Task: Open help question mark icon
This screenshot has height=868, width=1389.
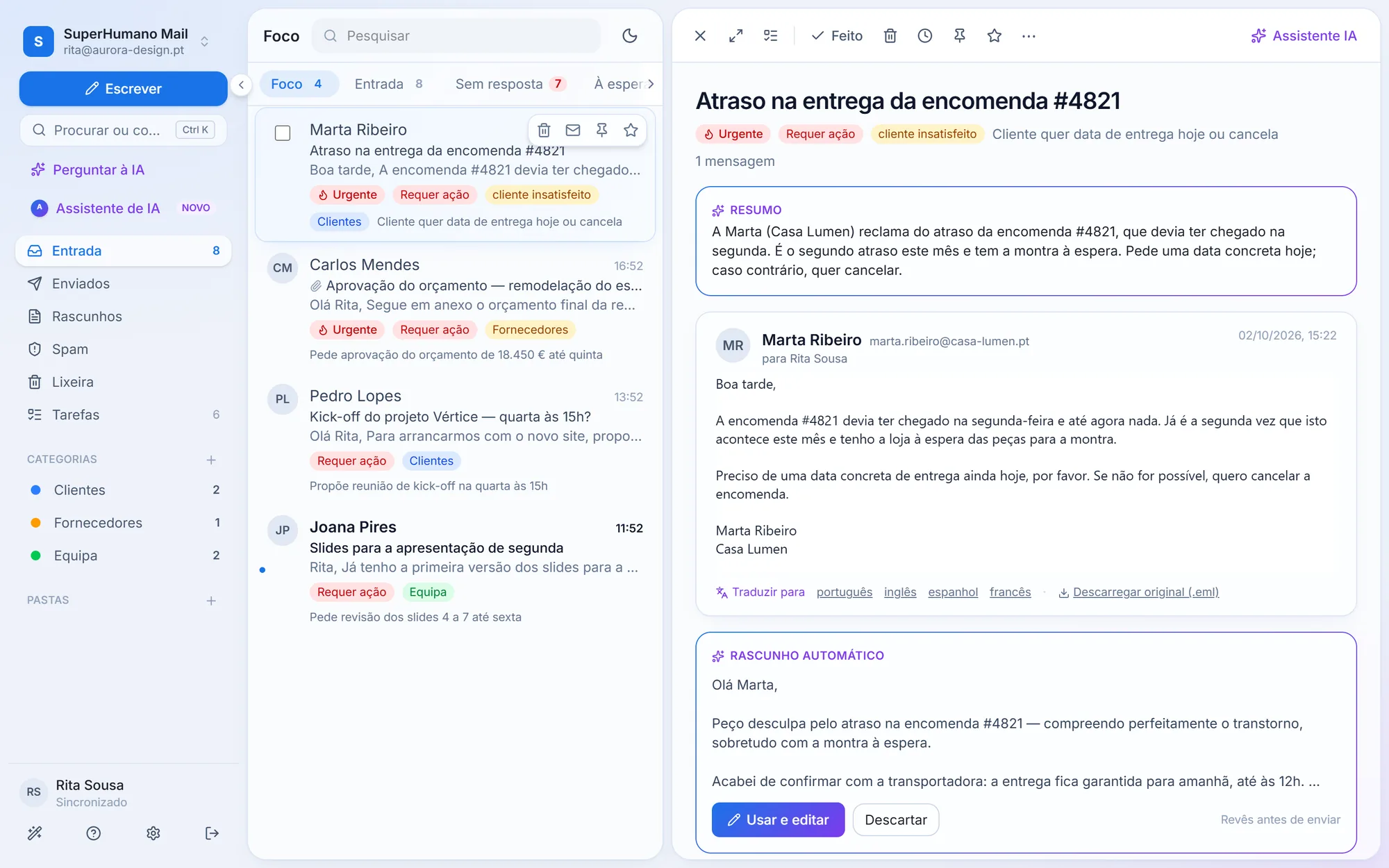Action: pyautogui.click(x=94, y=833)
